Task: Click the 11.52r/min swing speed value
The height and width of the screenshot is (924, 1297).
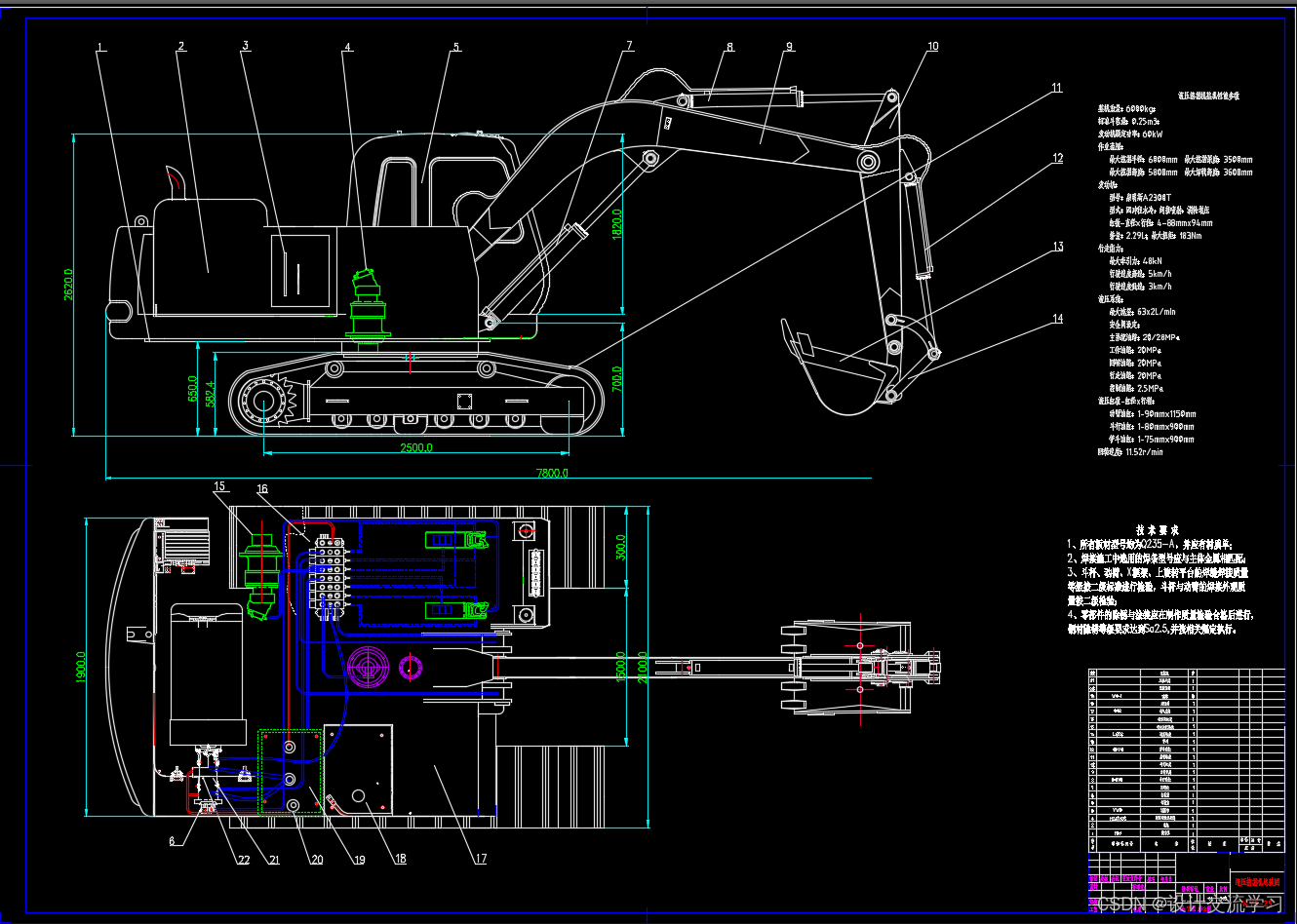Action: [x=1145, y=451]
